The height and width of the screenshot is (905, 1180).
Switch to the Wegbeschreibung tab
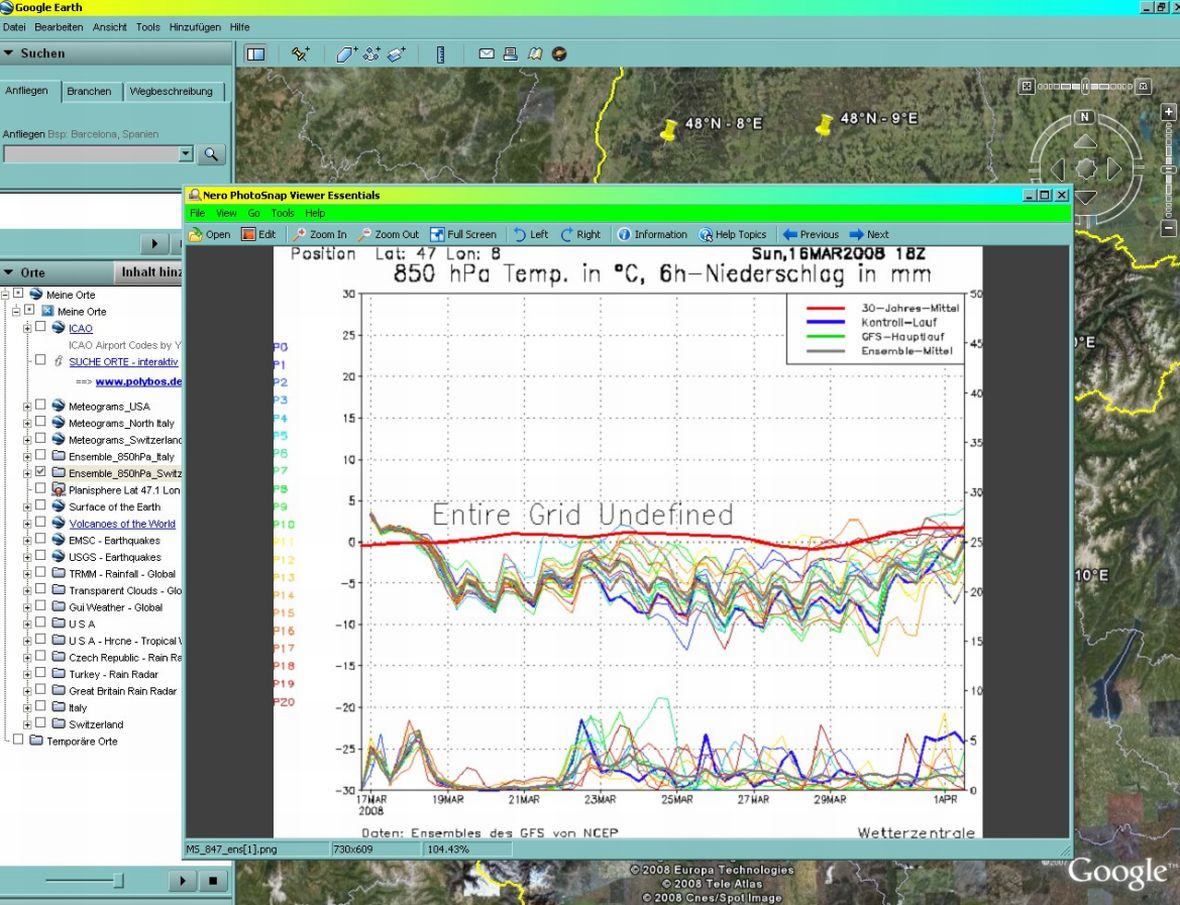(171, 91)
